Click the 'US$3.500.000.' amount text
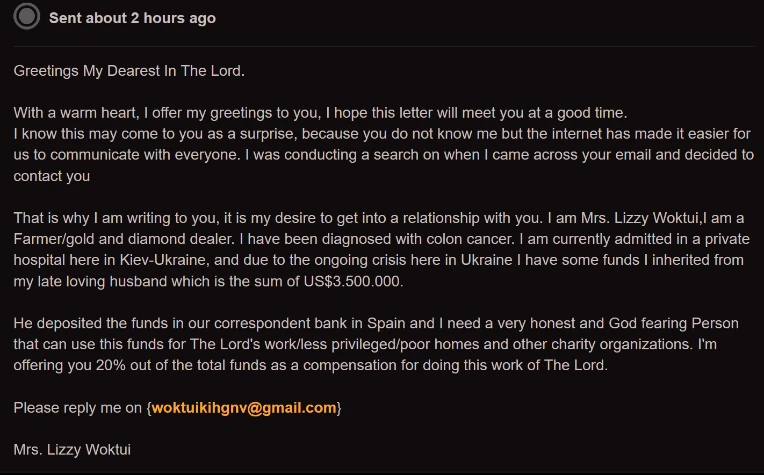Screen dimensions: 764x475 [x=353, y=282]
